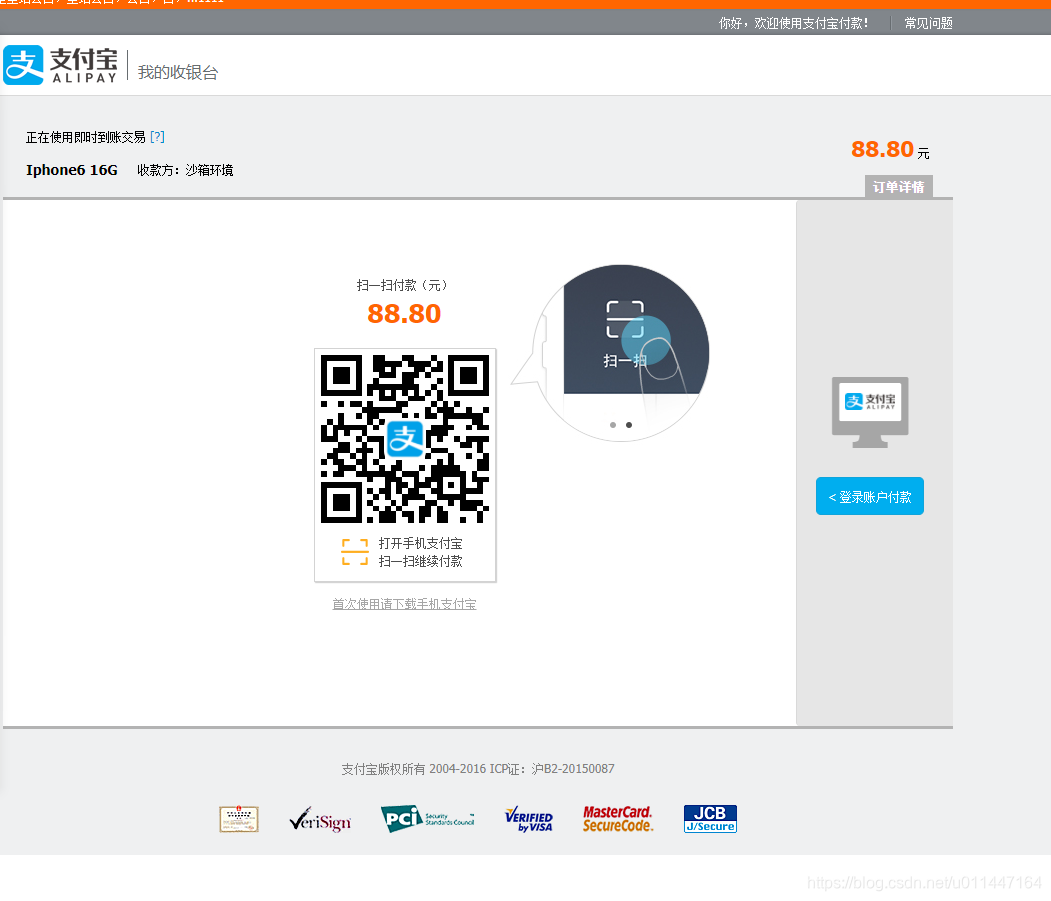Click the 88.80 元 amount at top right
The width and height of the screenshot is (1051, 901).
(x=890, y=149)
